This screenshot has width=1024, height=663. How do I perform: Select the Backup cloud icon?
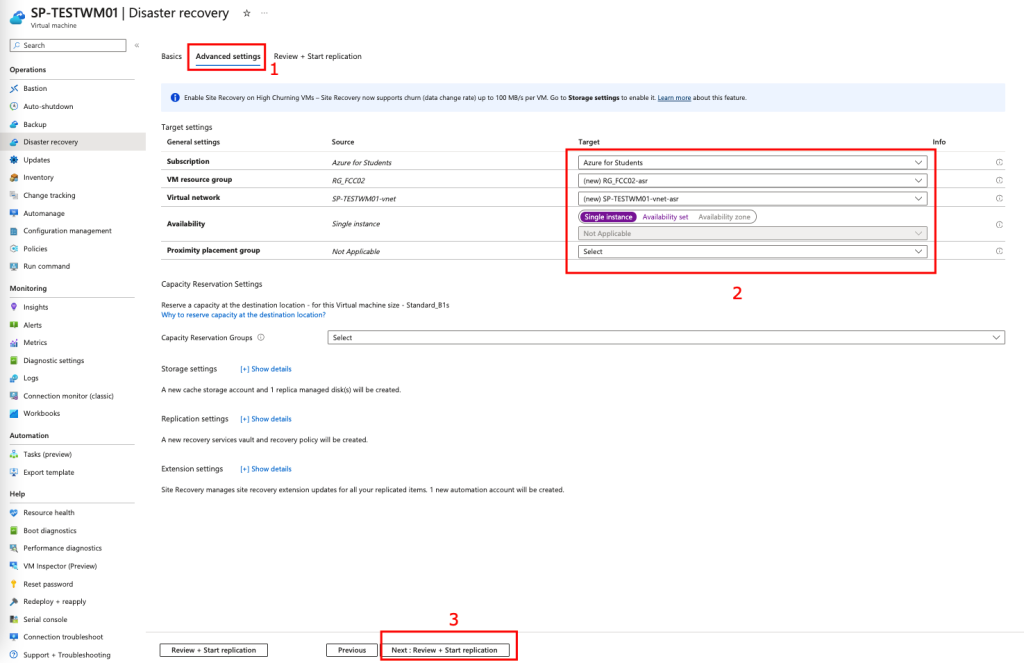click(14, 124)
